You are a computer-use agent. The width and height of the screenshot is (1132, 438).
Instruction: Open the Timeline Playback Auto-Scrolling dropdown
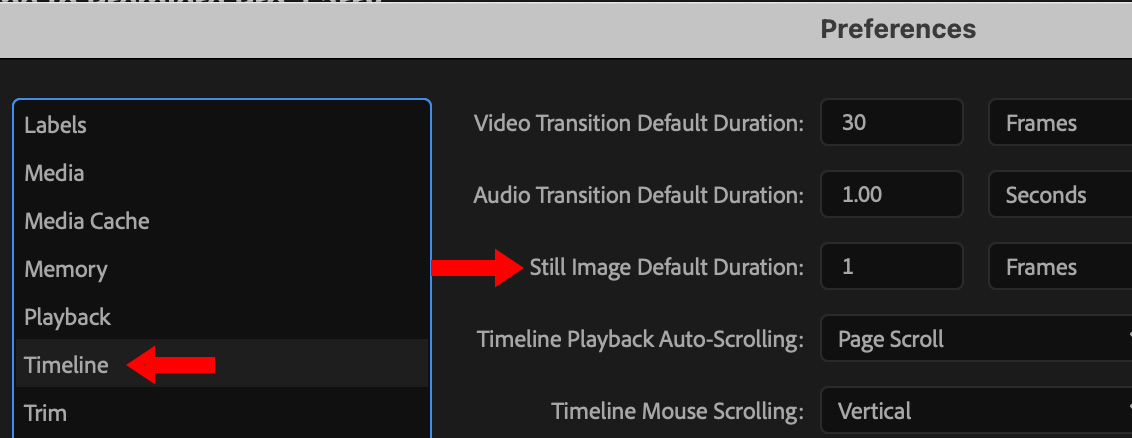pos(975,339)
